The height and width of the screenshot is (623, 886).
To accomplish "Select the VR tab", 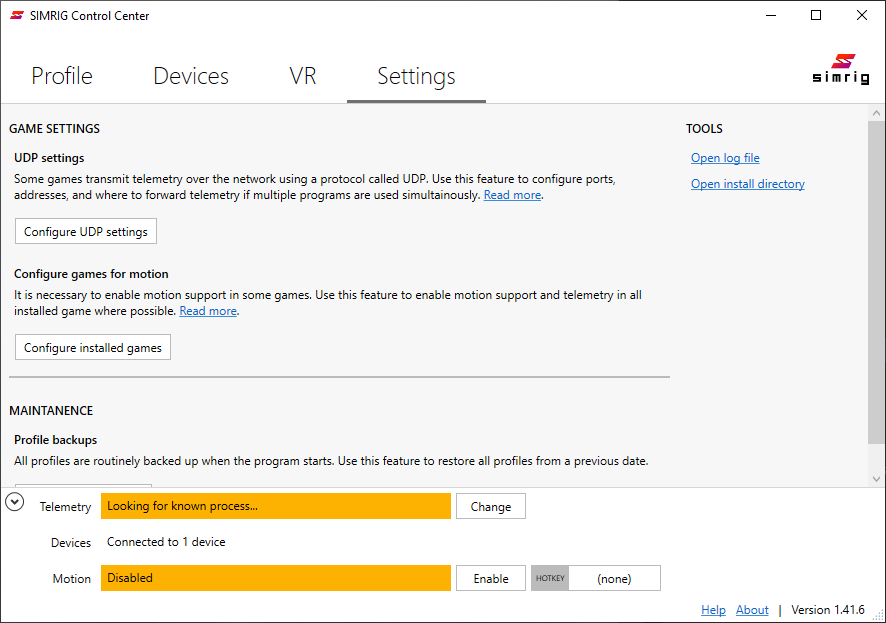I will point(303,76).
